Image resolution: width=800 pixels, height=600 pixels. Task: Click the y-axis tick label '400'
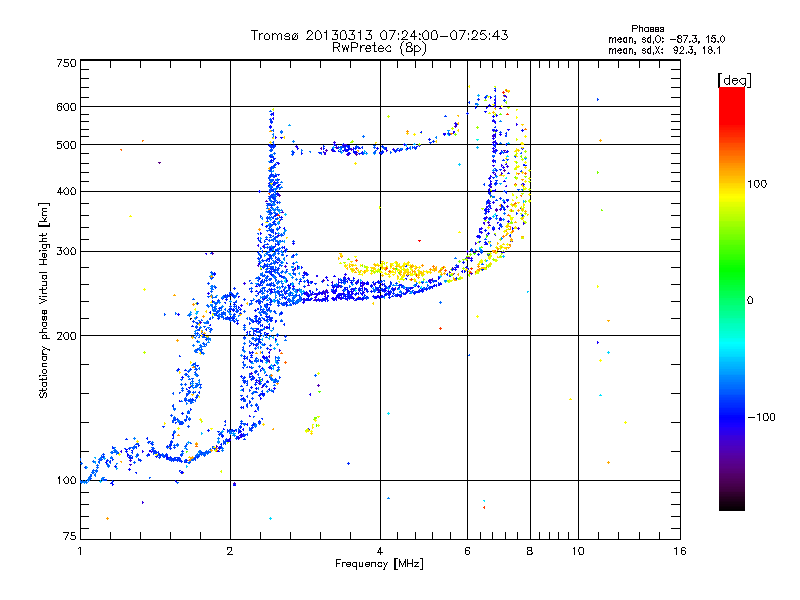click(x=66, y=192)
